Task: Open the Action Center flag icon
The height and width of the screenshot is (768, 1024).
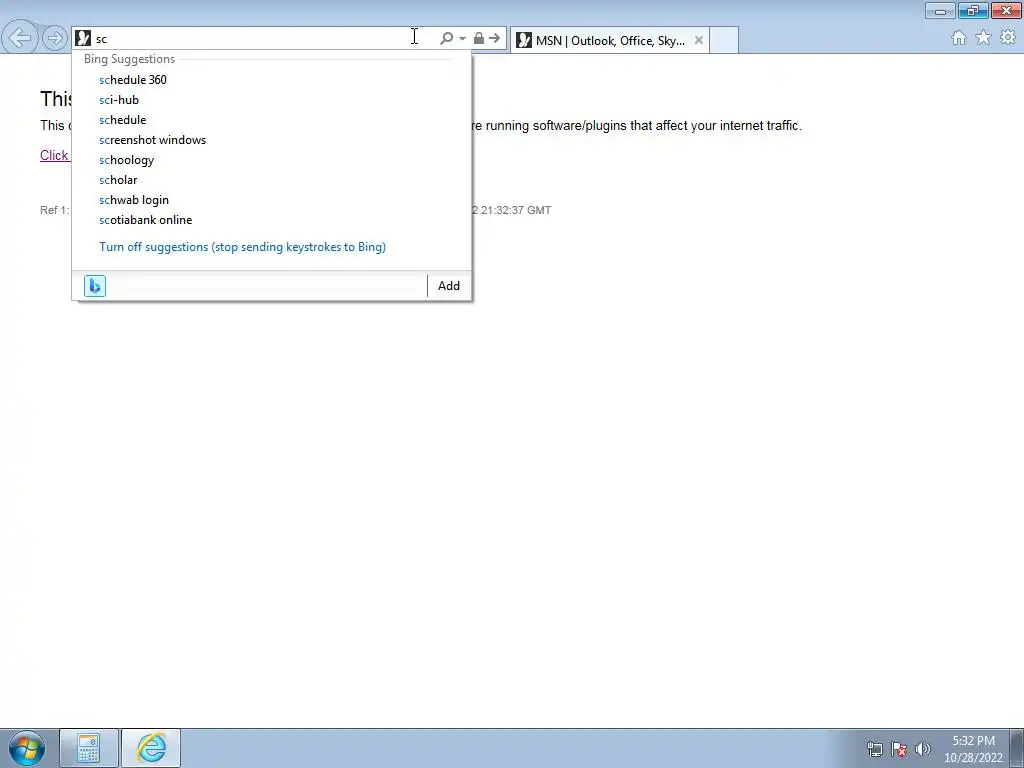Action: coord(899,749)
